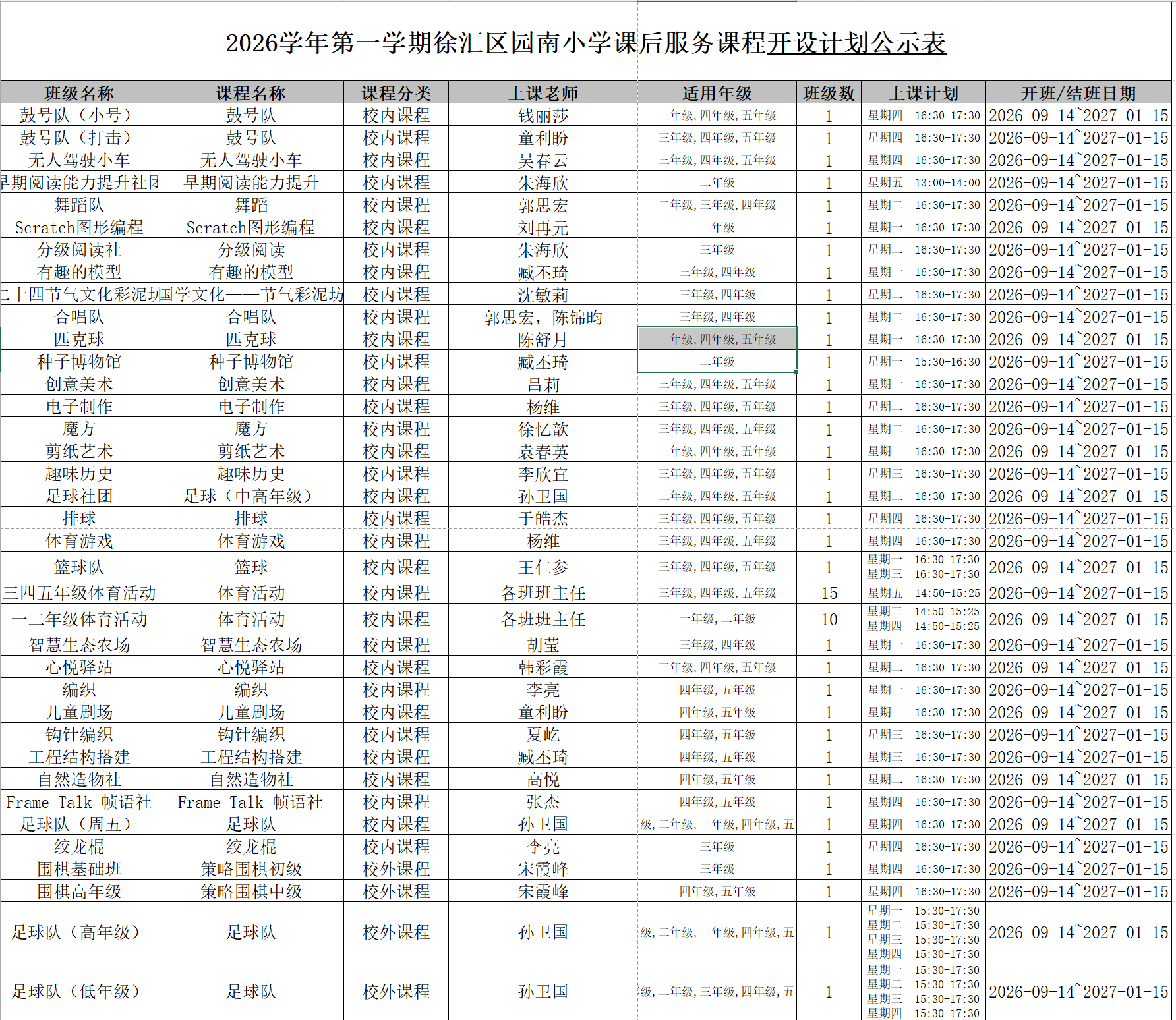Click the course cell 策略围棋初级

(250, 869)
